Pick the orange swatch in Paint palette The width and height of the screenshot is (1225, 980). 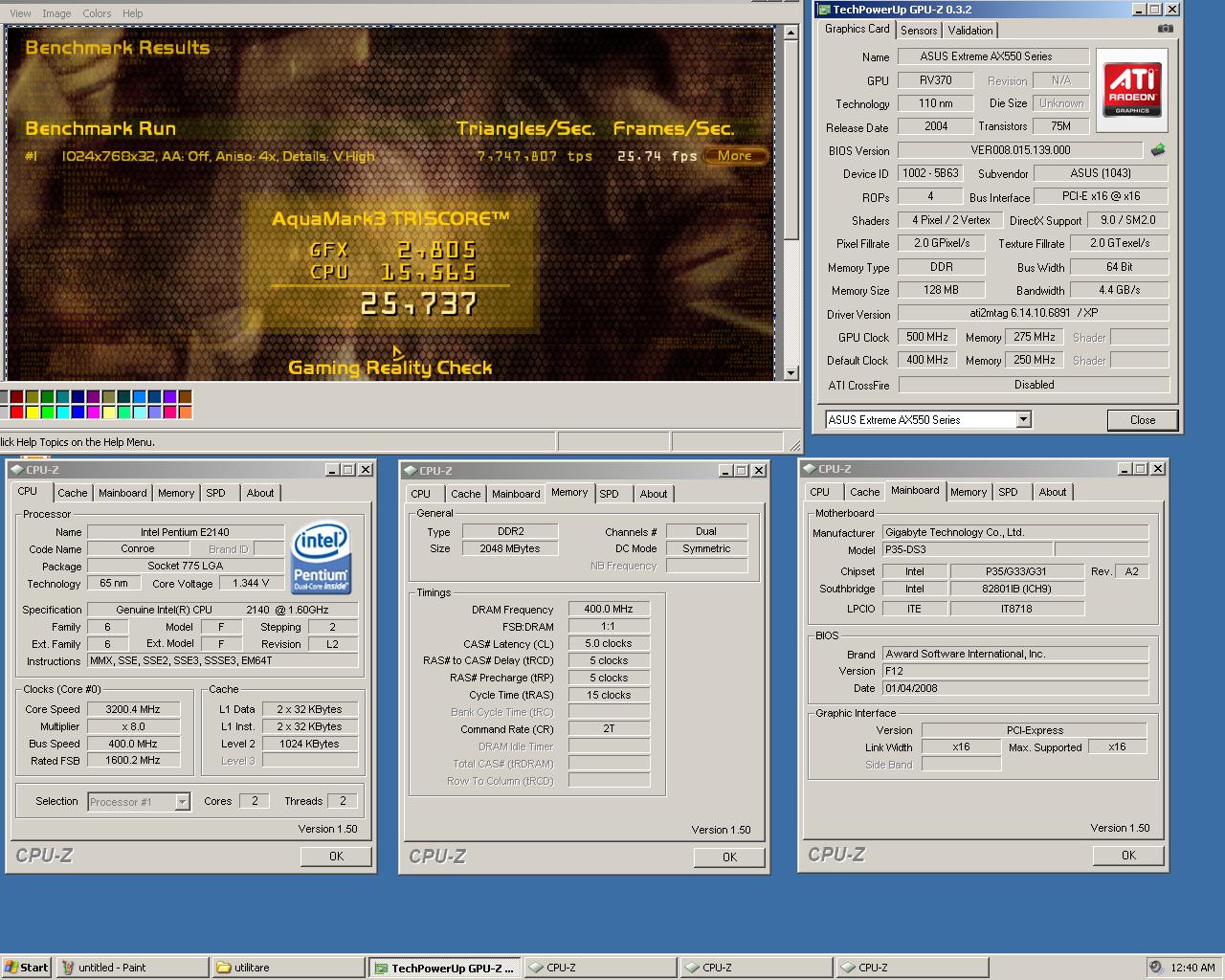pos(185,412)
